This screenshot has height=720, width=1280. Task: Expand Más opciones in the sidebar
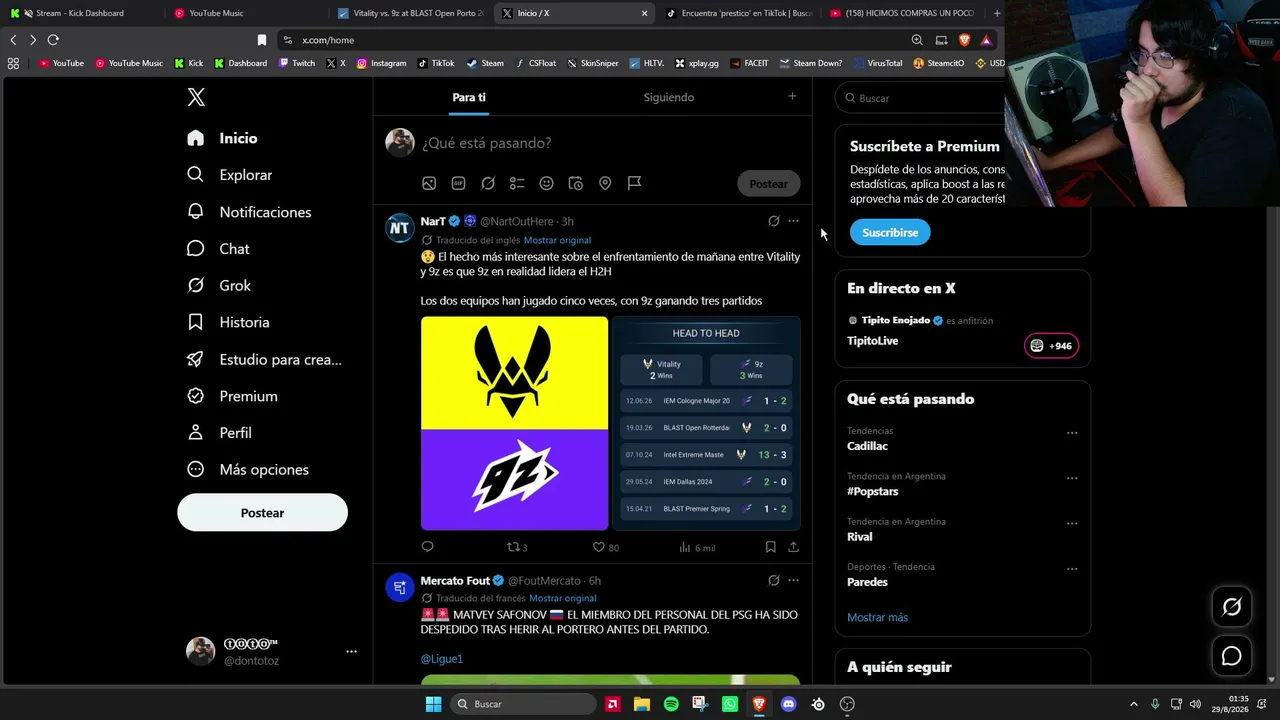click(x=249, y=469)
